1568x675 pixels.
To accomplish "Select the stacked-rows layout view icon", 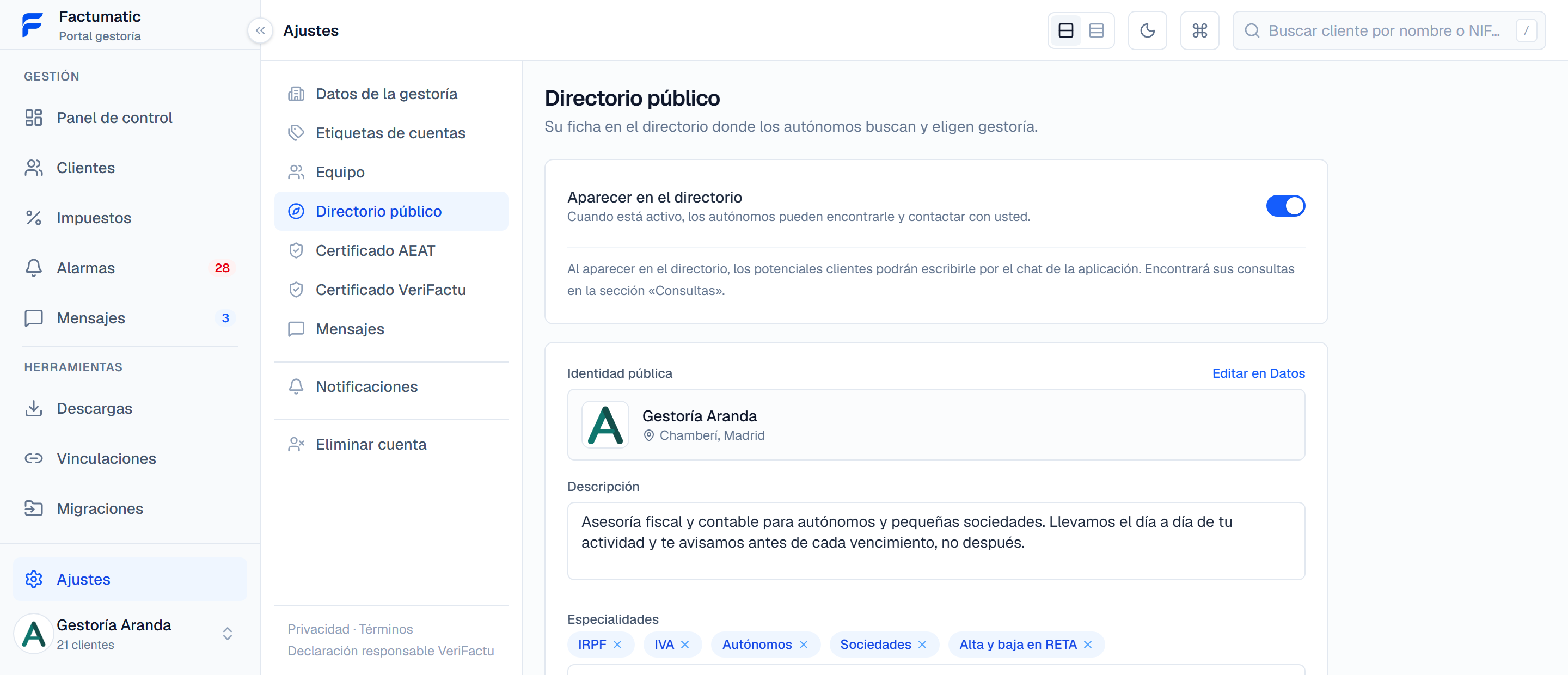I will point(1097,30).
